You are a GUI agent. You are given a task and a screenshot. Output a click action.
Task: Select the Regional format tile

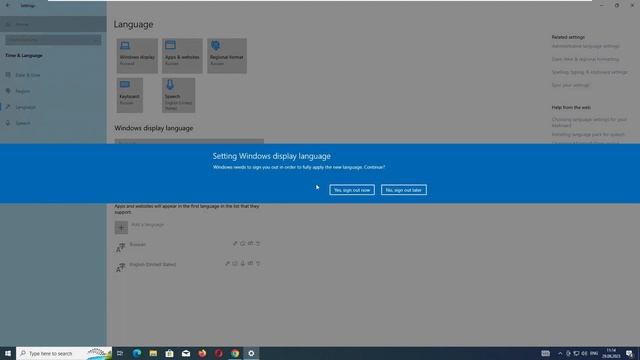click(227, 56)
